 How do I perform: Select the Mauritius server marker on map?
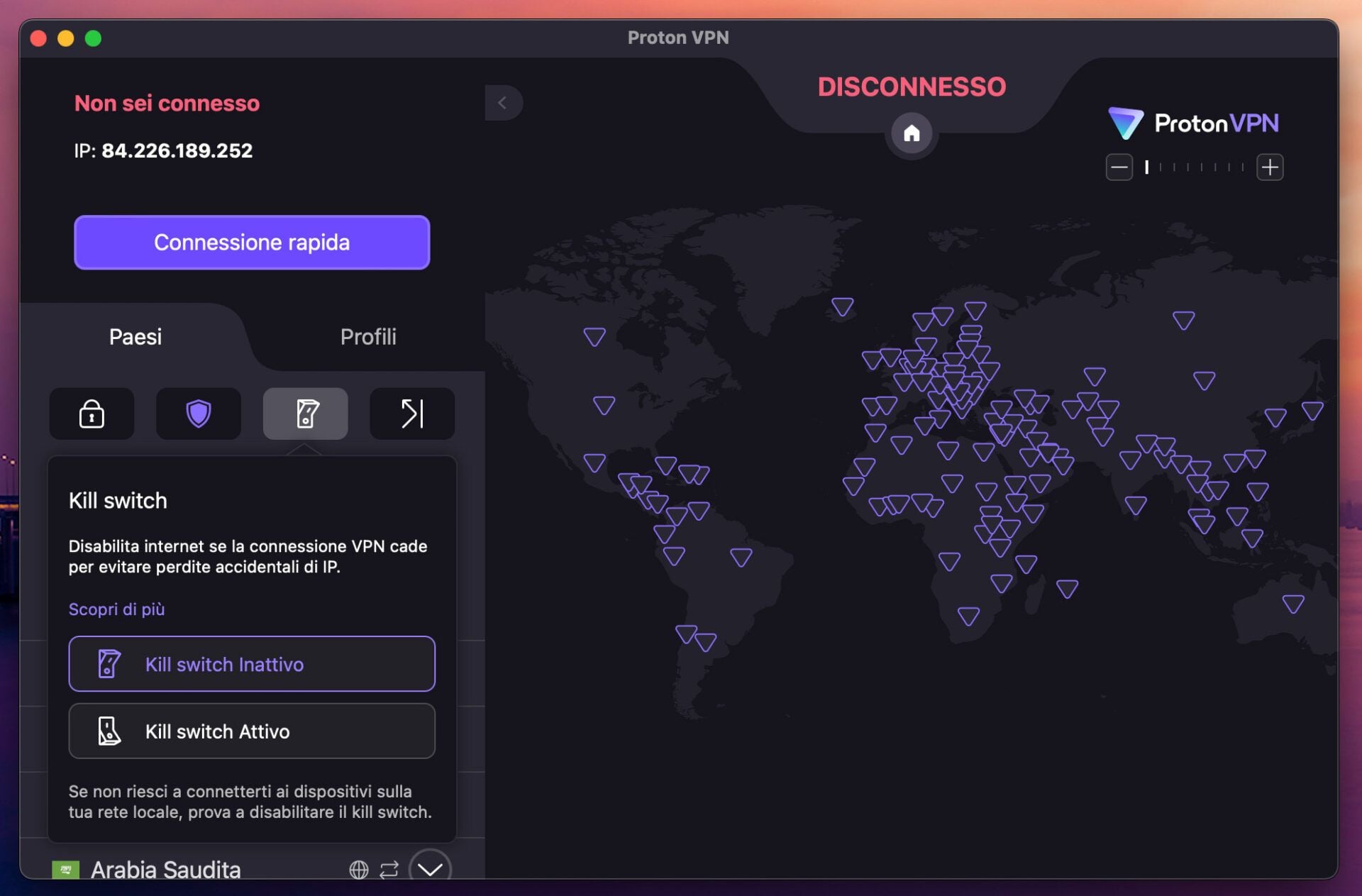tap(1067, 588)
